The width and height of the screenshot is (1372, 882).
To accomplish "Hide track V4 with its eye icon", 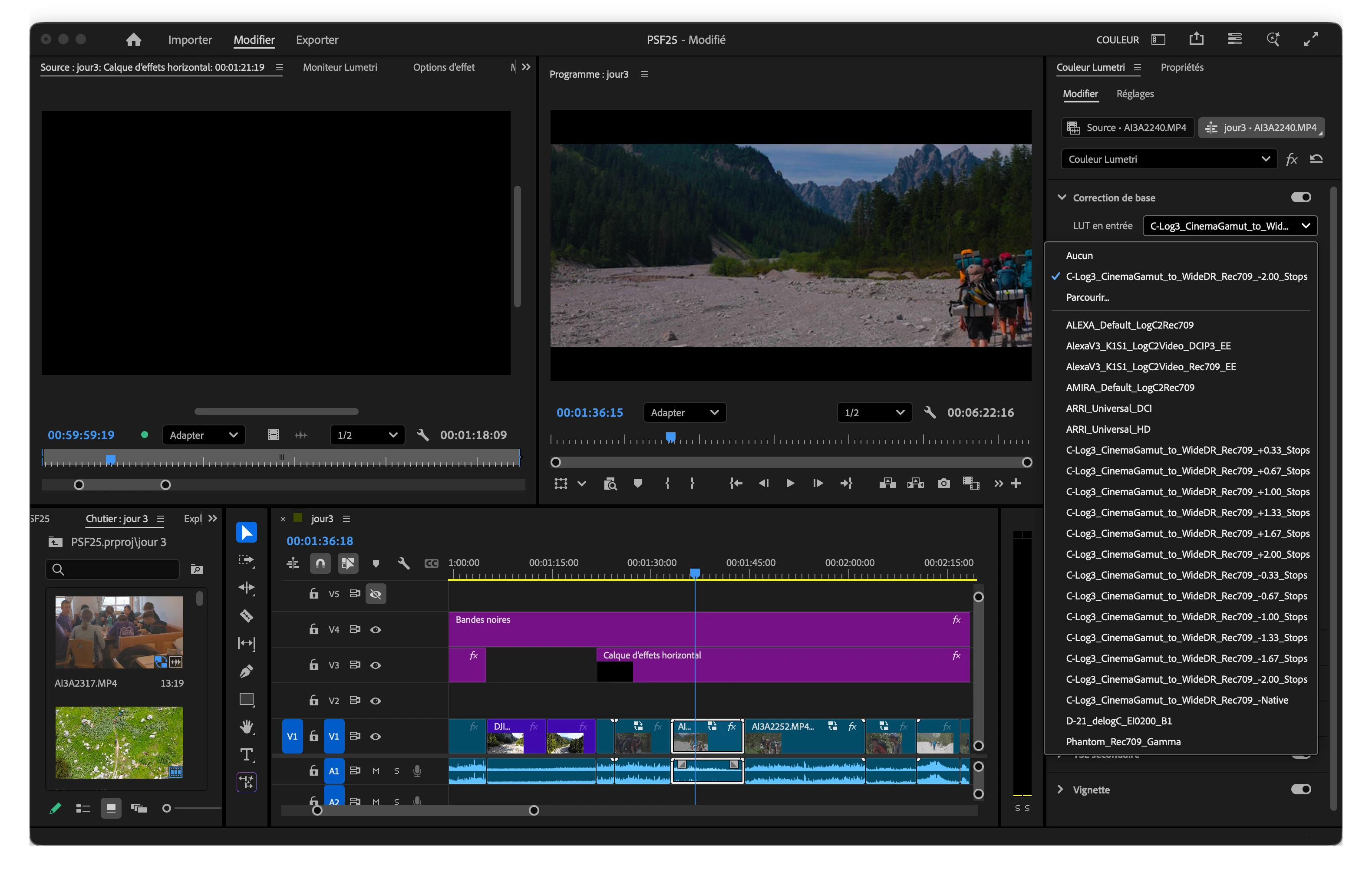I will (x=375, y=630).
